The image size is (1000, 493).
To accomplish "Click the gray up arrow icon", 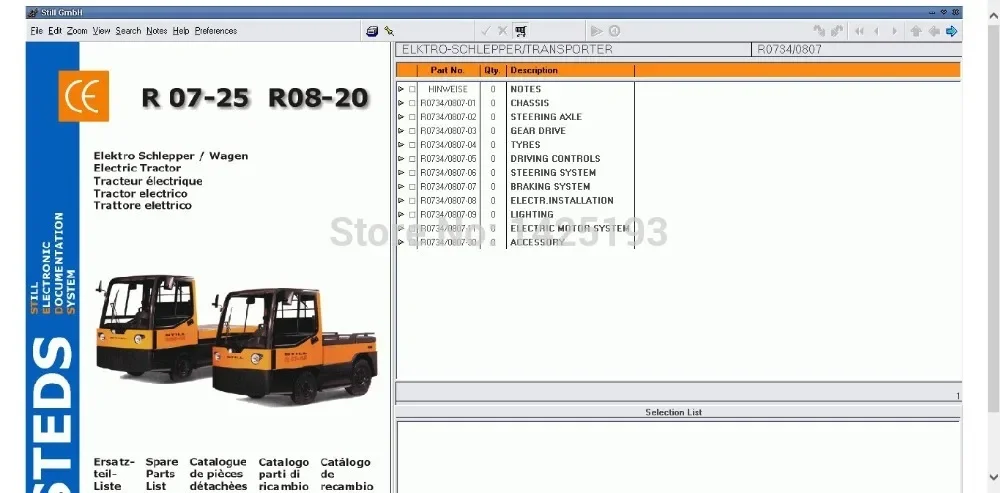I will coord(916,31).
